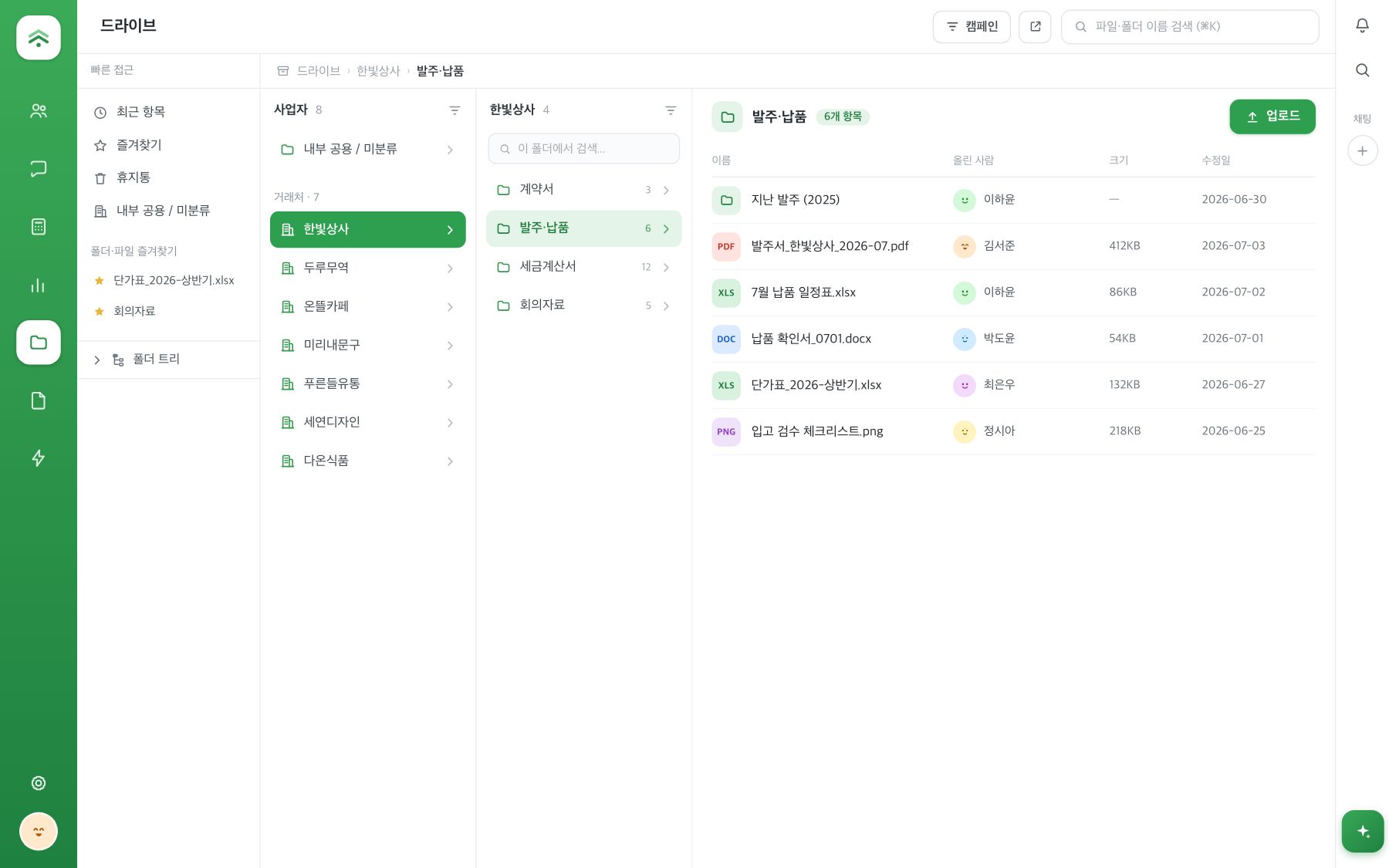Click the 6개 항목 badge
Screen dimensions: 1389x868
[x=843, y=117]
